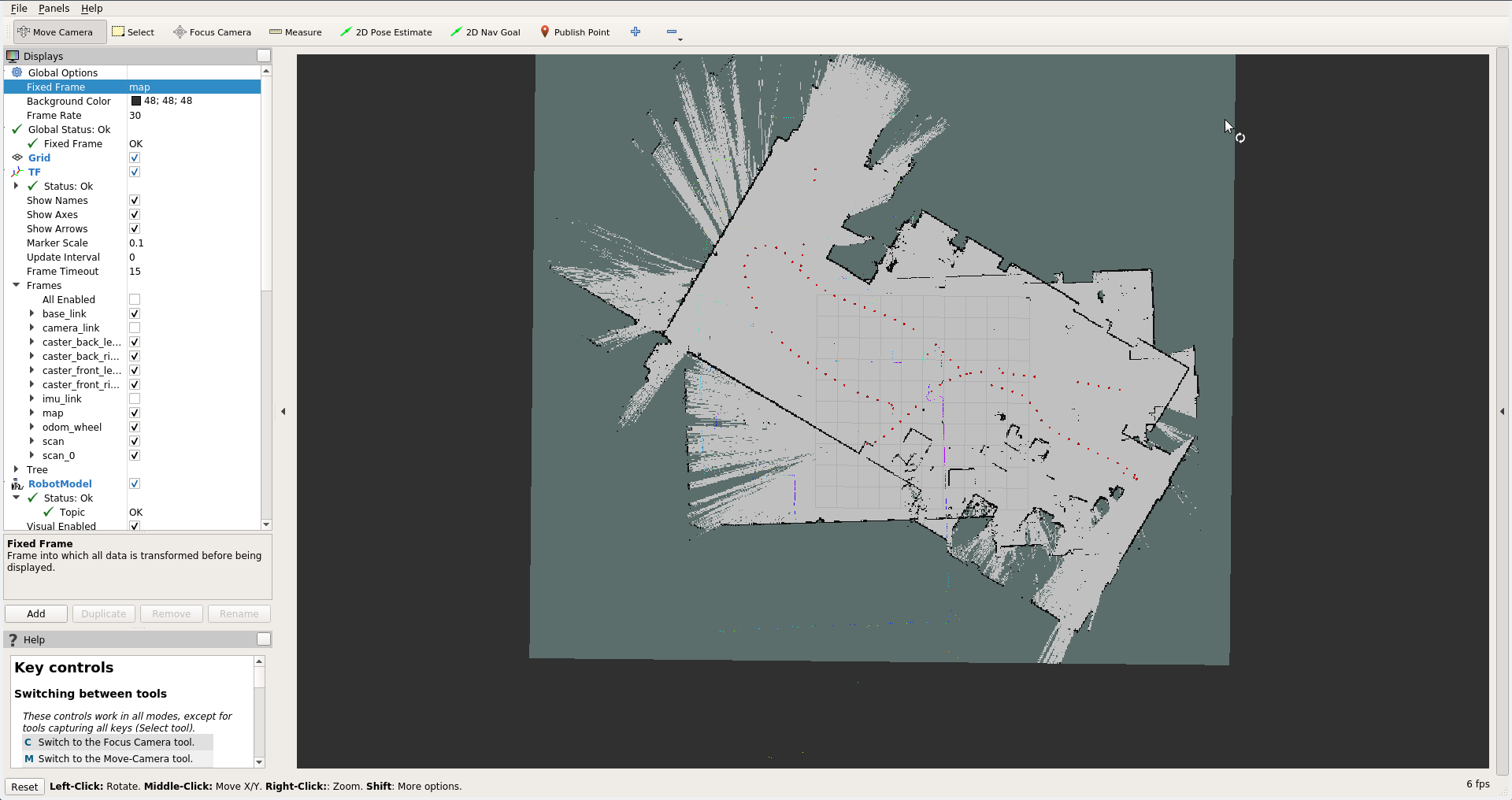Viewport: 1512px width, 800px height.
Task: Click the Add display button
Action: 35,613
